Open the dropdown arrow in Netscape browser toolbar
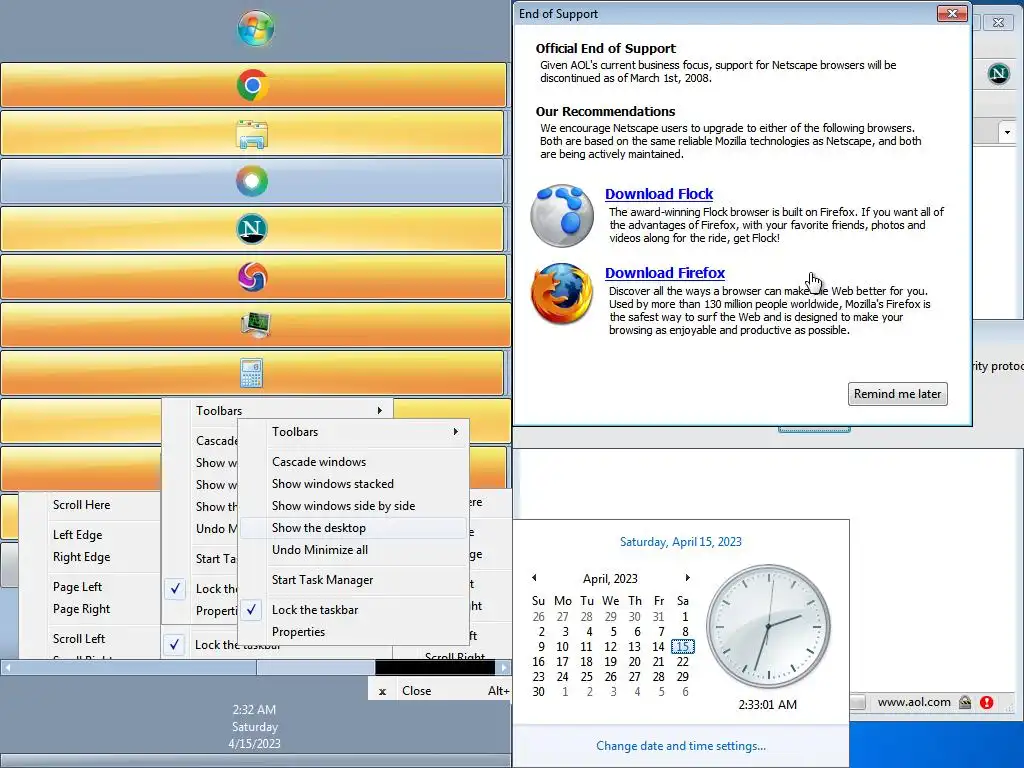 1007,133
